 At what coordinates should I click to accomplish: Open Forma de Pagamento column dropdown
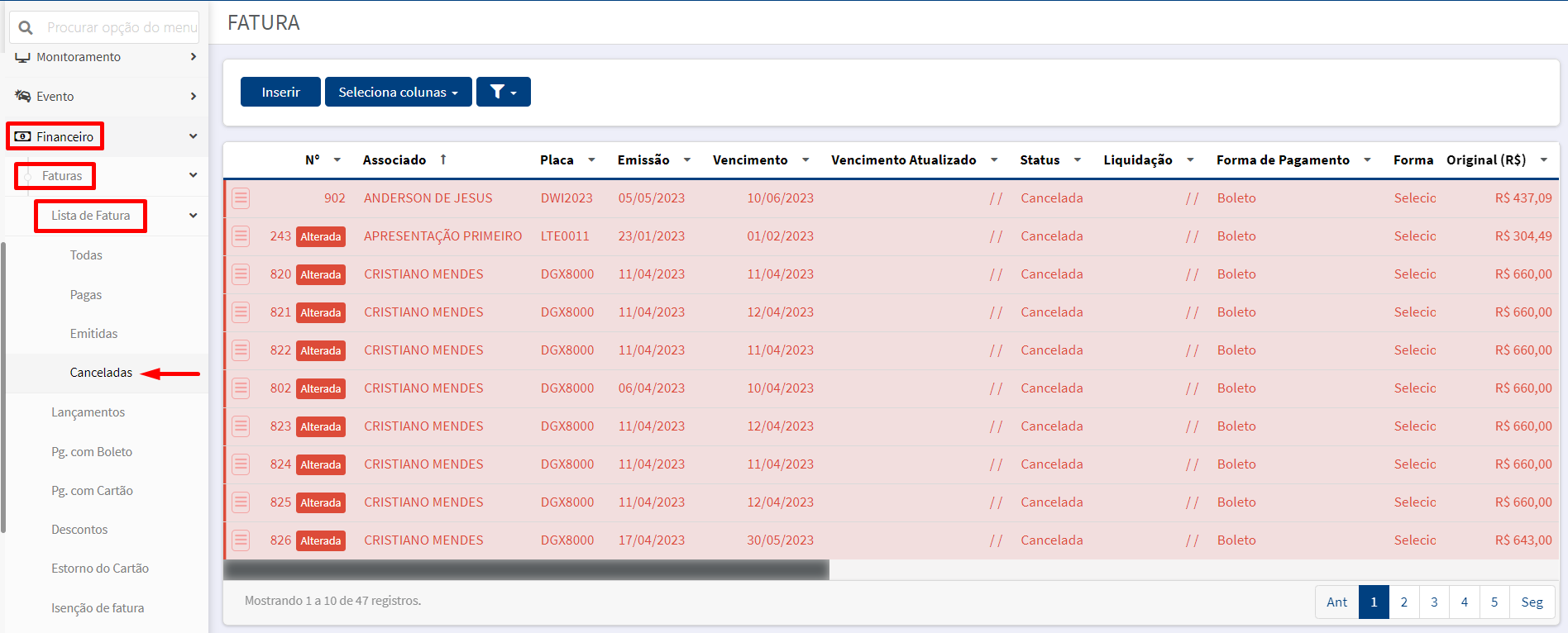coord(1367,160)
